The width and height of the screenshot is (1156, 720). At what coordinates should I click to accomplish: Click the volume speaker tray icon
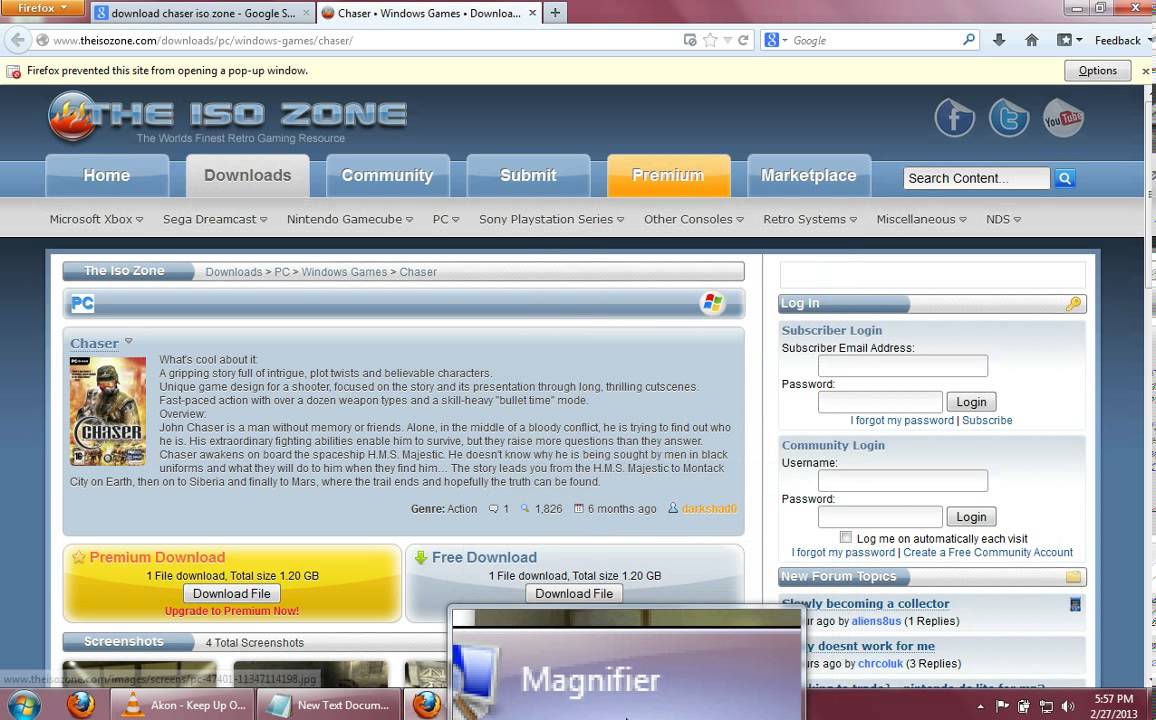click(1067, 706)
